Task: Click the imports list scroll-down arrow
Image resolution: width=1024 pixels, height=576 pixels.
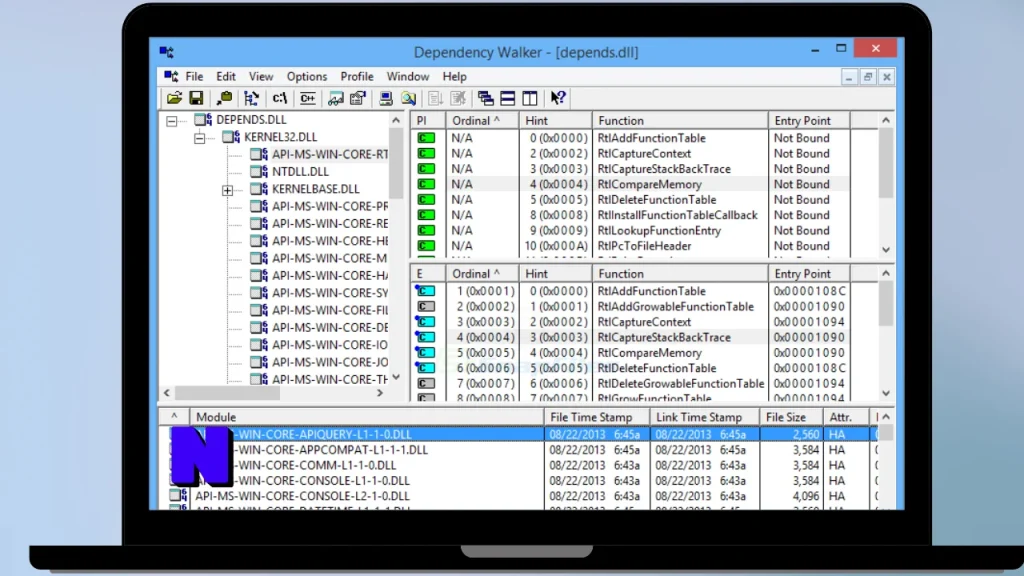Action: pyautogui.click(x=886, y=250)
